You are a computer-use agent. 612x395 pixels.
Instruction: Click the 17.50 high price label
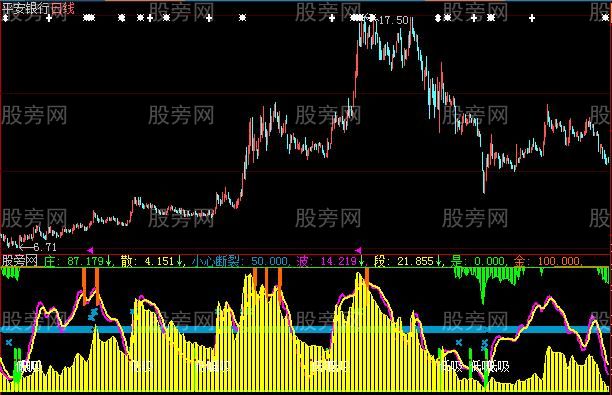(393, 20)
